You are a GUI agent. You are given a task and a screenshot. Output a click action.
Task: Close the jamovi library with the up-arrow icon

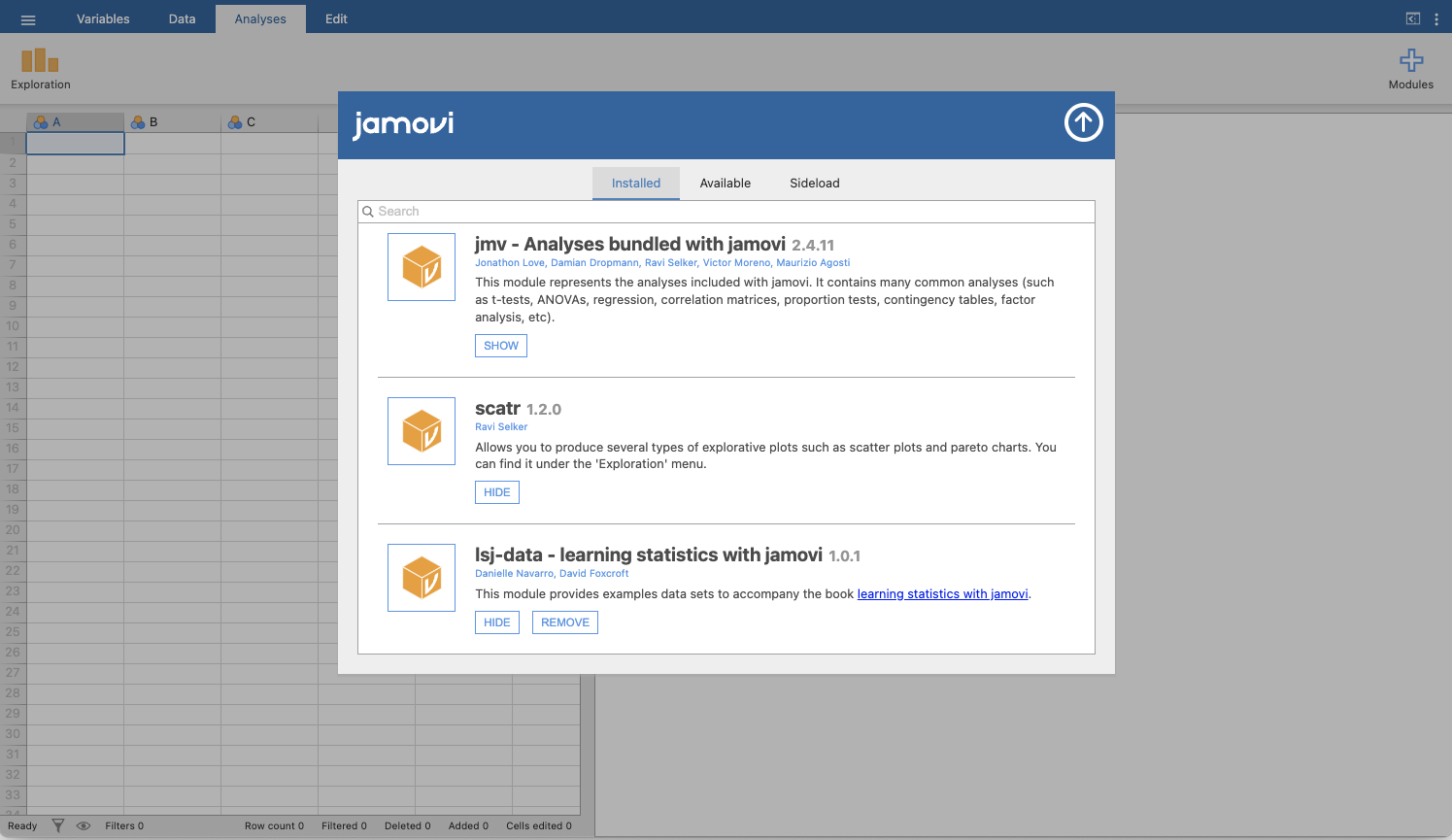click(1084, 122)
